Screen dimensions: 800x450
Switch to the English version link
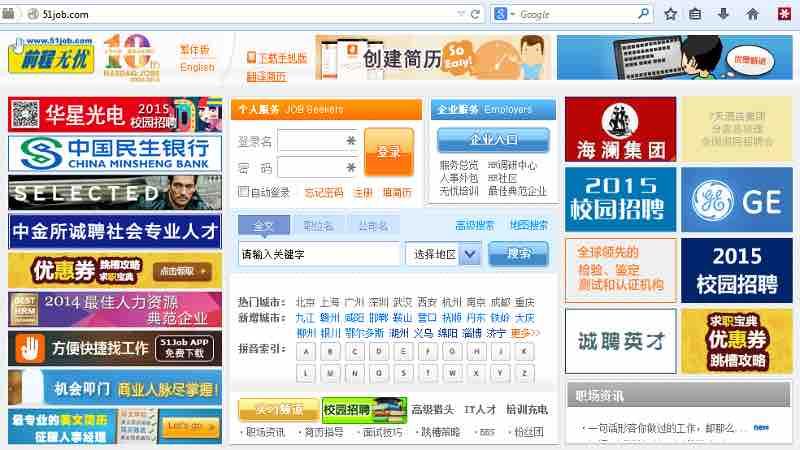pyautogui.click(x=197, y=67)
